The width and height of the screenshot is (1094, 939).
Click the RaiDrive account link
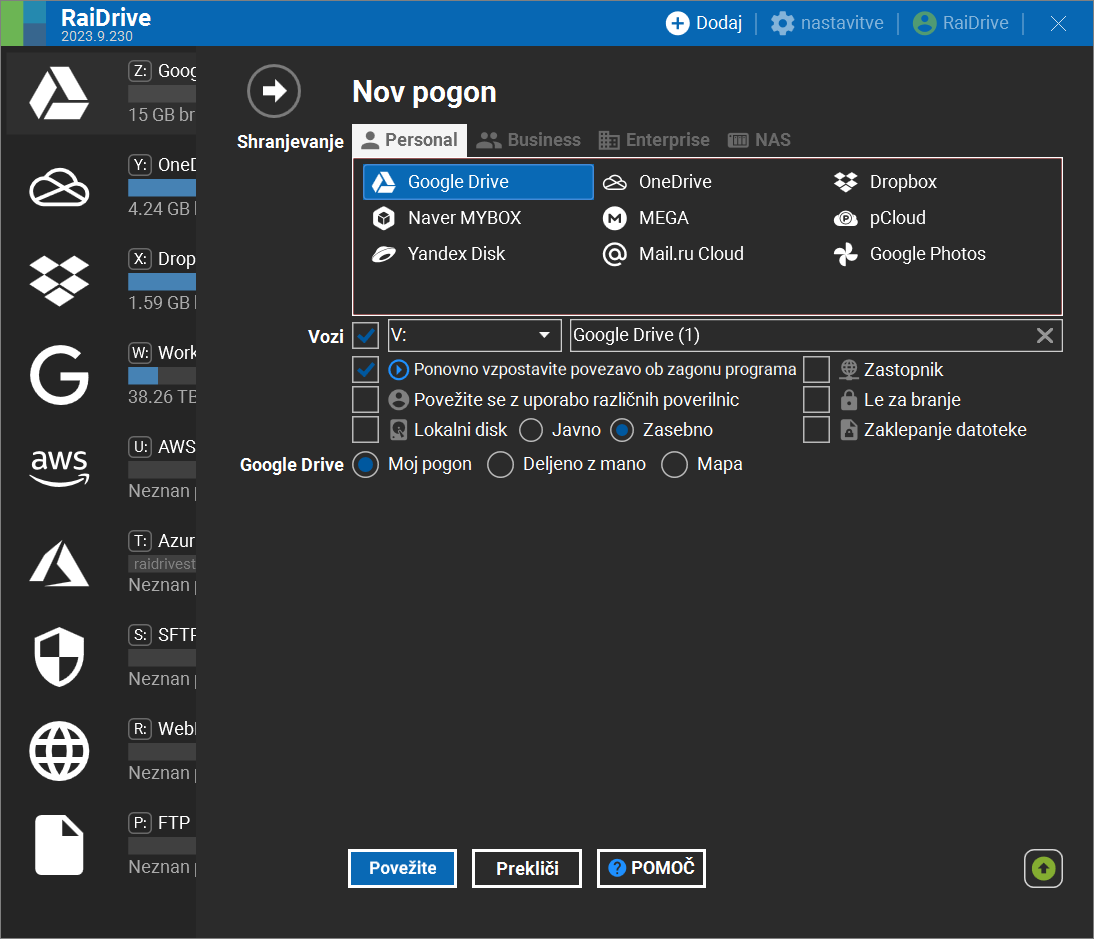click(975, 23)
